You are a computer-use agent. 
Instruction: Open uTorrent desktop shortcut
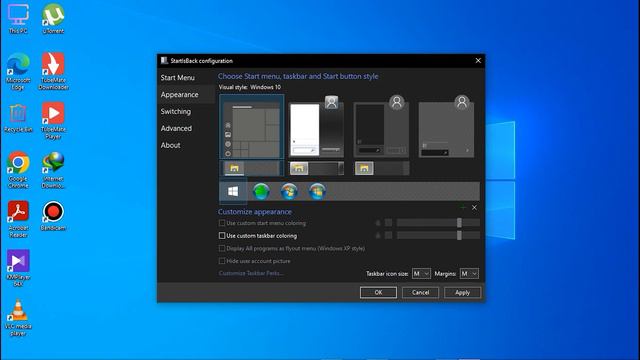[x=53, y=19]
